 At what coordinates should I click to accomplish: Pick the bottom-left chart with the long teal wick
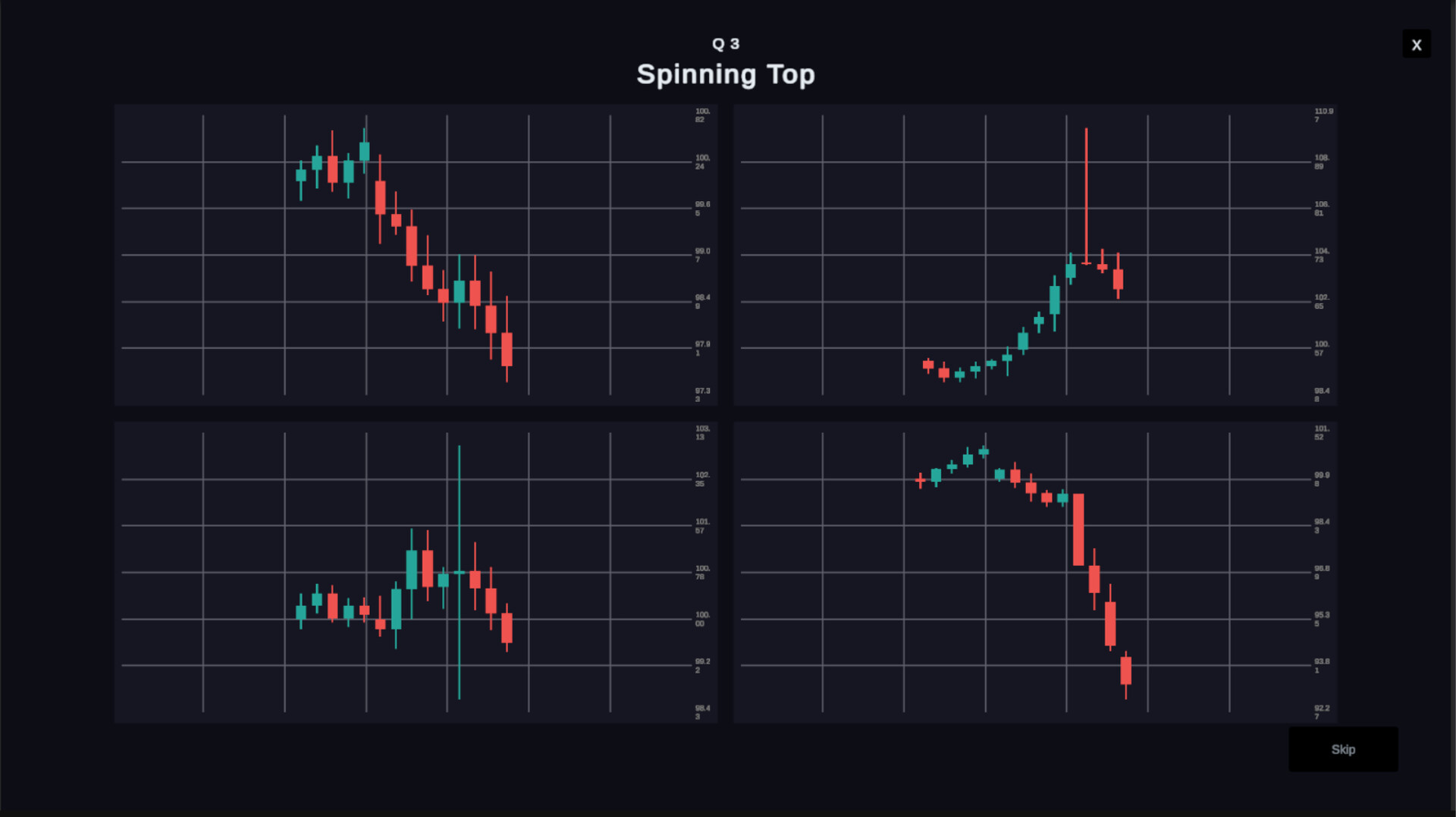[x=416, y=573]
